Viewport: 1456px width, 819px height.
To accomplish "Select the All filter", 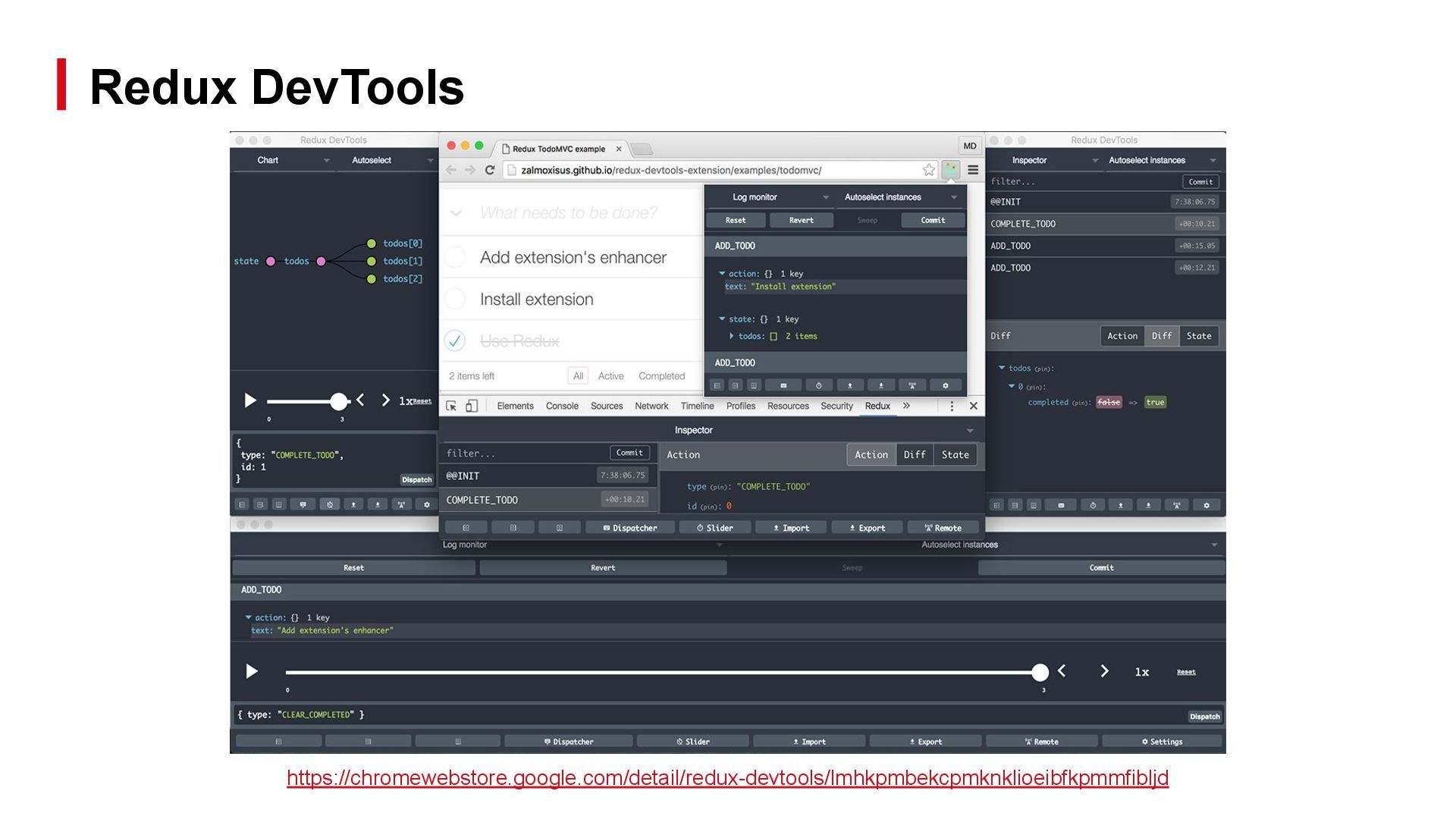I will (578, 376).
